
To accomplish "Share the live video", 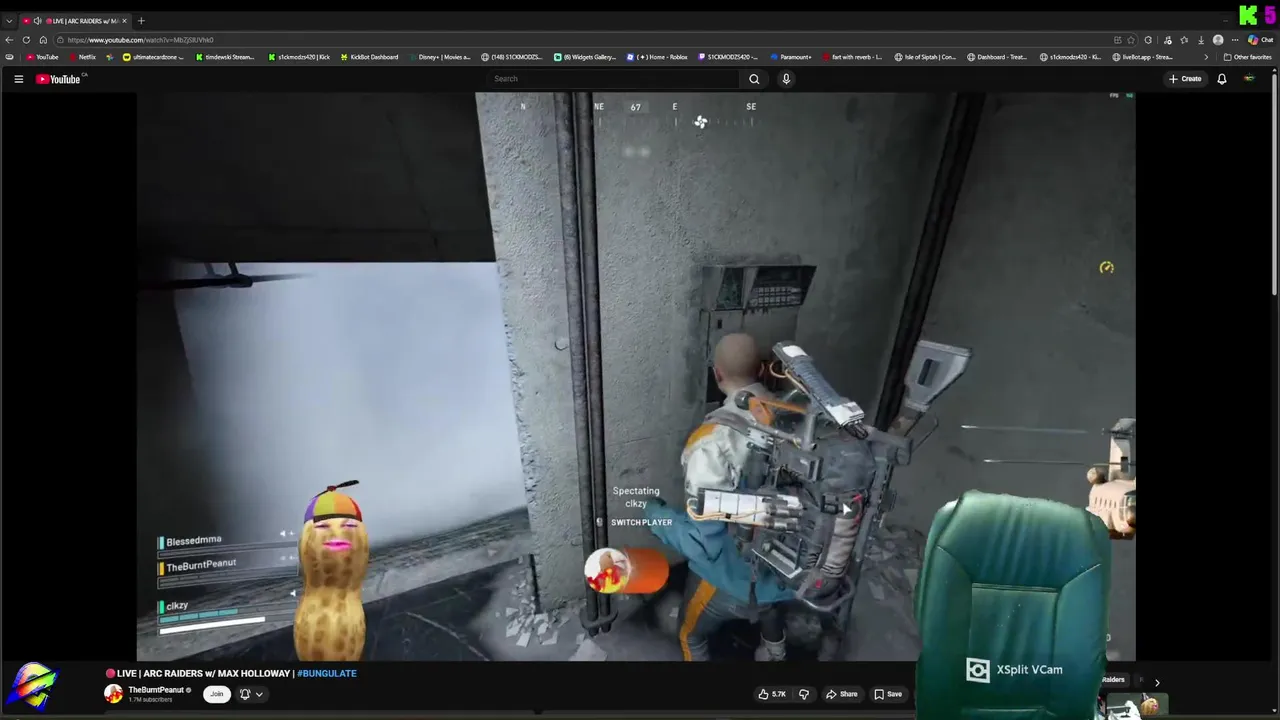I will tap(842, 694).
